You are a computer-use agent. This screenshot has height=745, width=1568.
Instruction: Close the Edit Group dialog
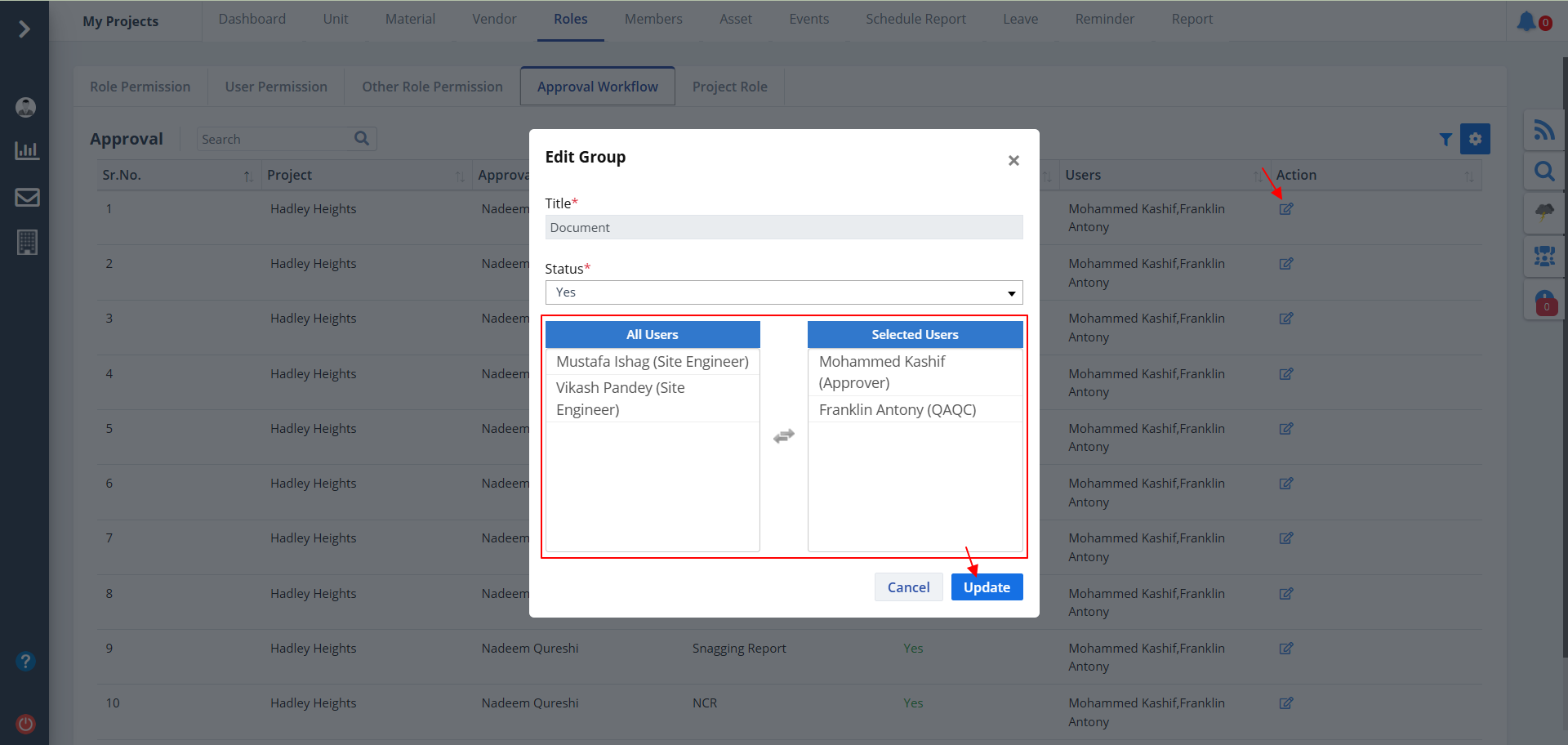[x=1013, y=161]
